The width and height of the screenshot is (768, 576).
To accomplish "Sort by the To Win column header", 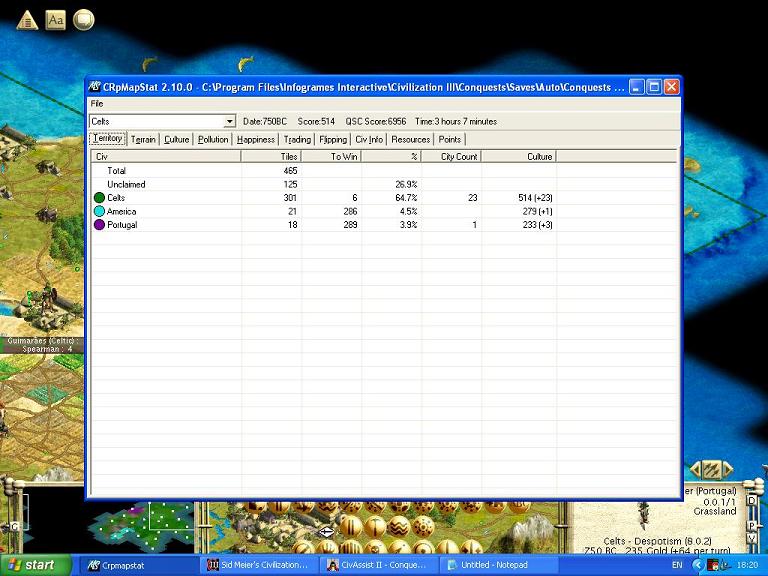I will (331, 157).
